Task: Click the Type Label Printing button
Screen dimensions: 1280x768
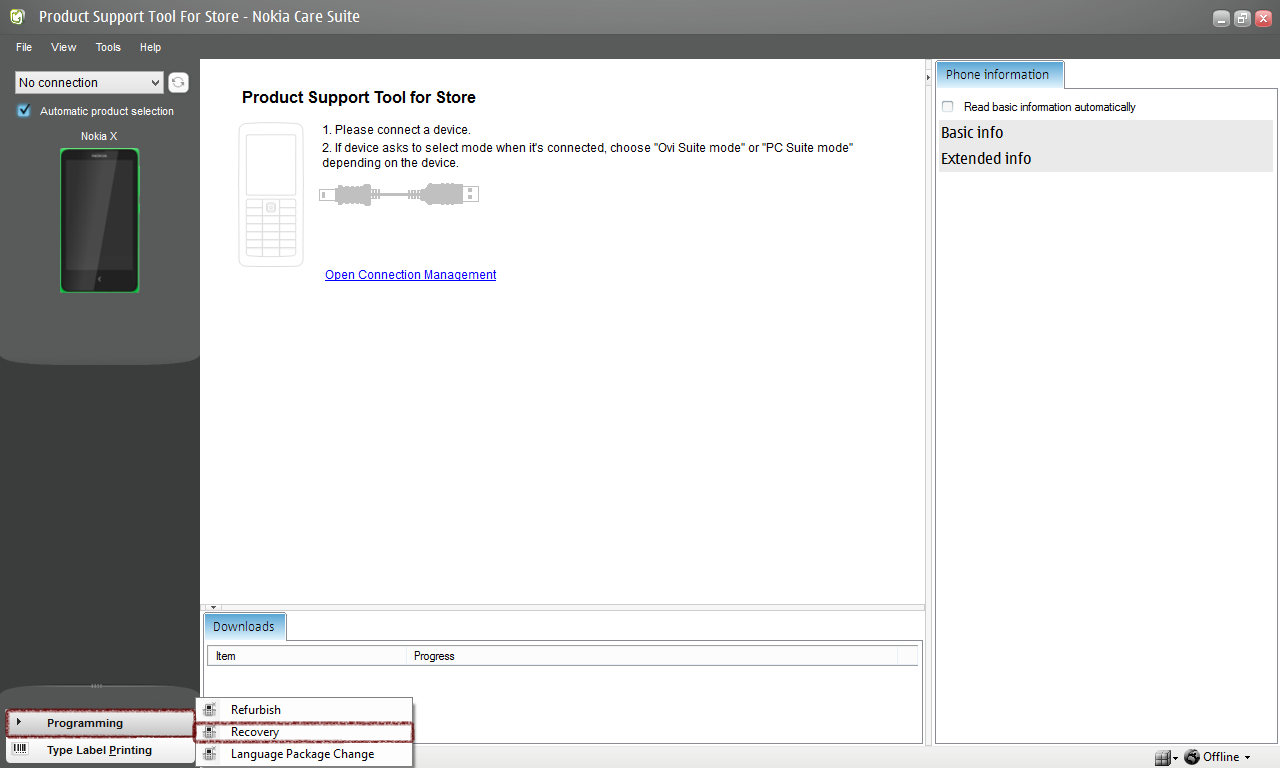Action: [x=99, y=750]
